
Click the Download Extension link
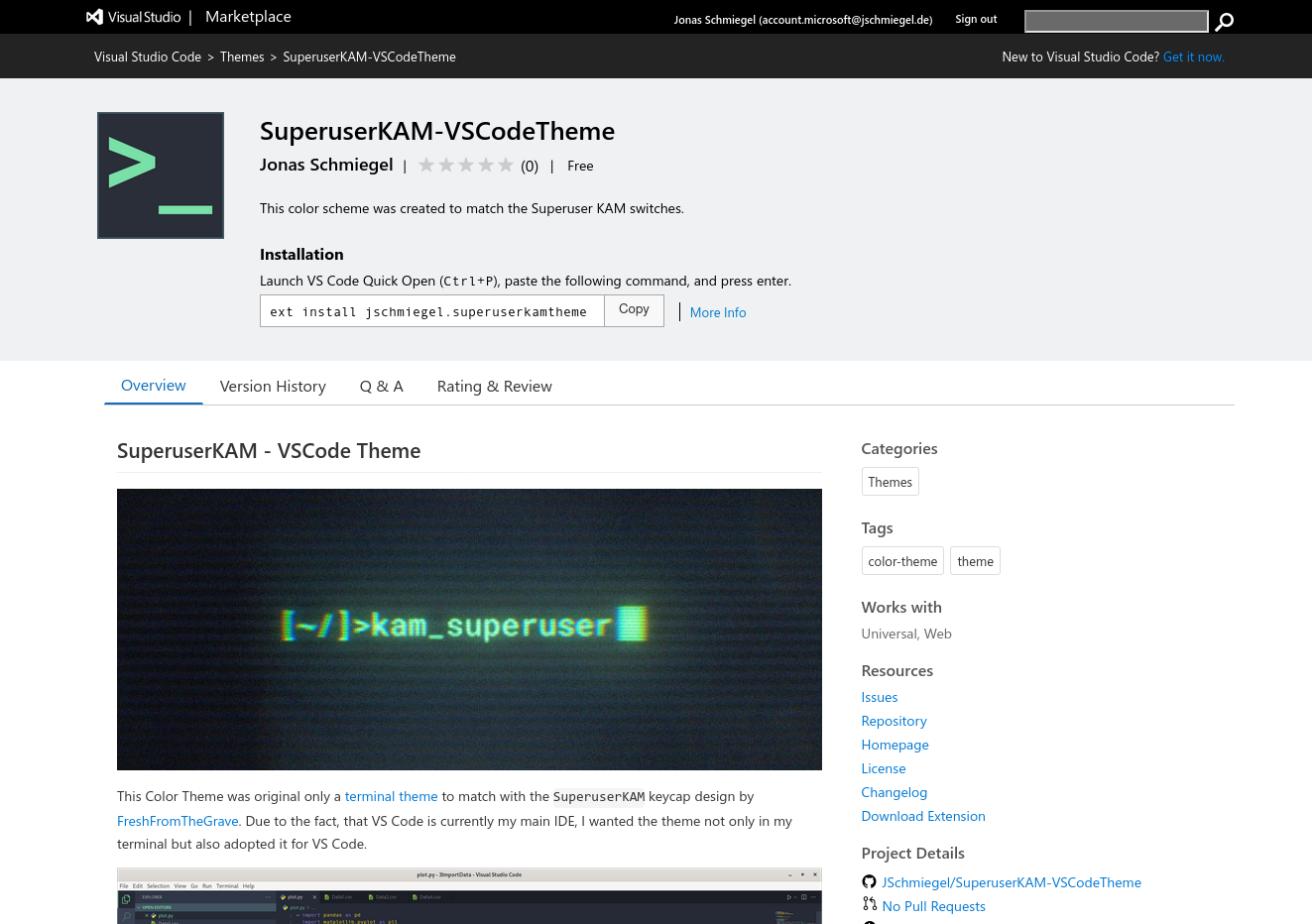(923, 816)
